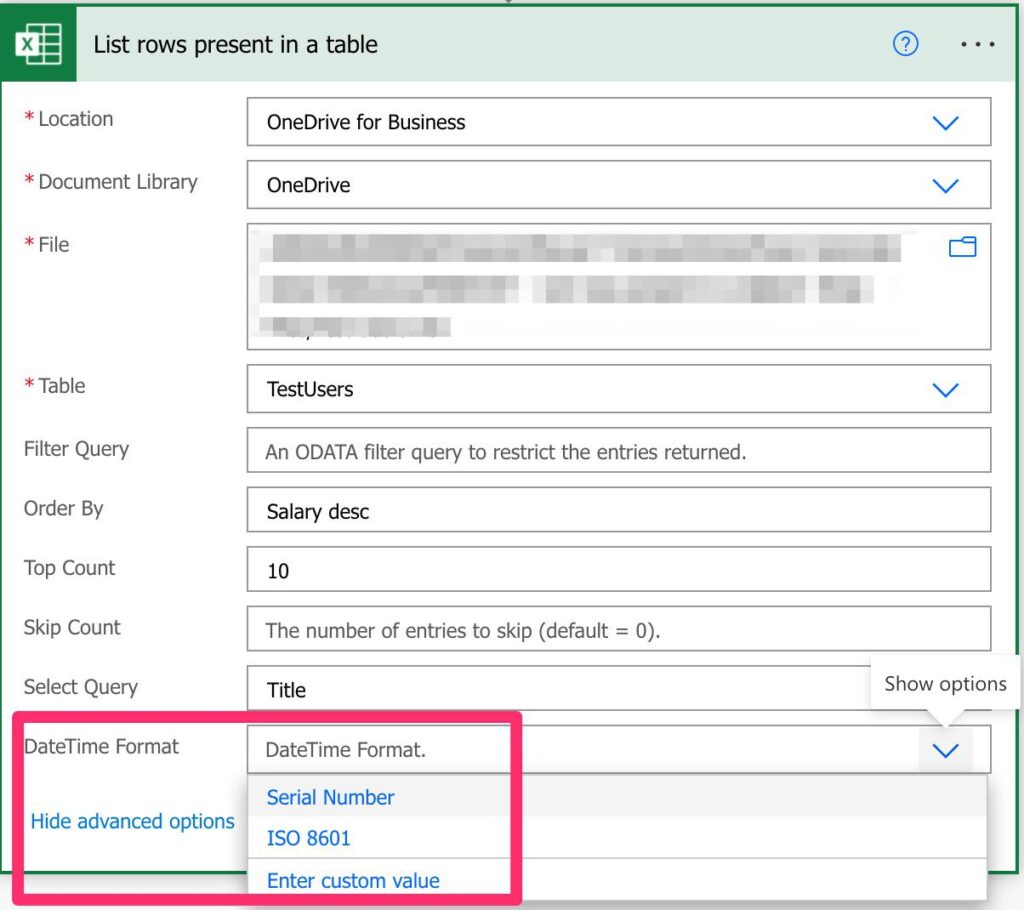1024x910 pixels.
Task: Click the Table field label
Action: click(61, 385)
